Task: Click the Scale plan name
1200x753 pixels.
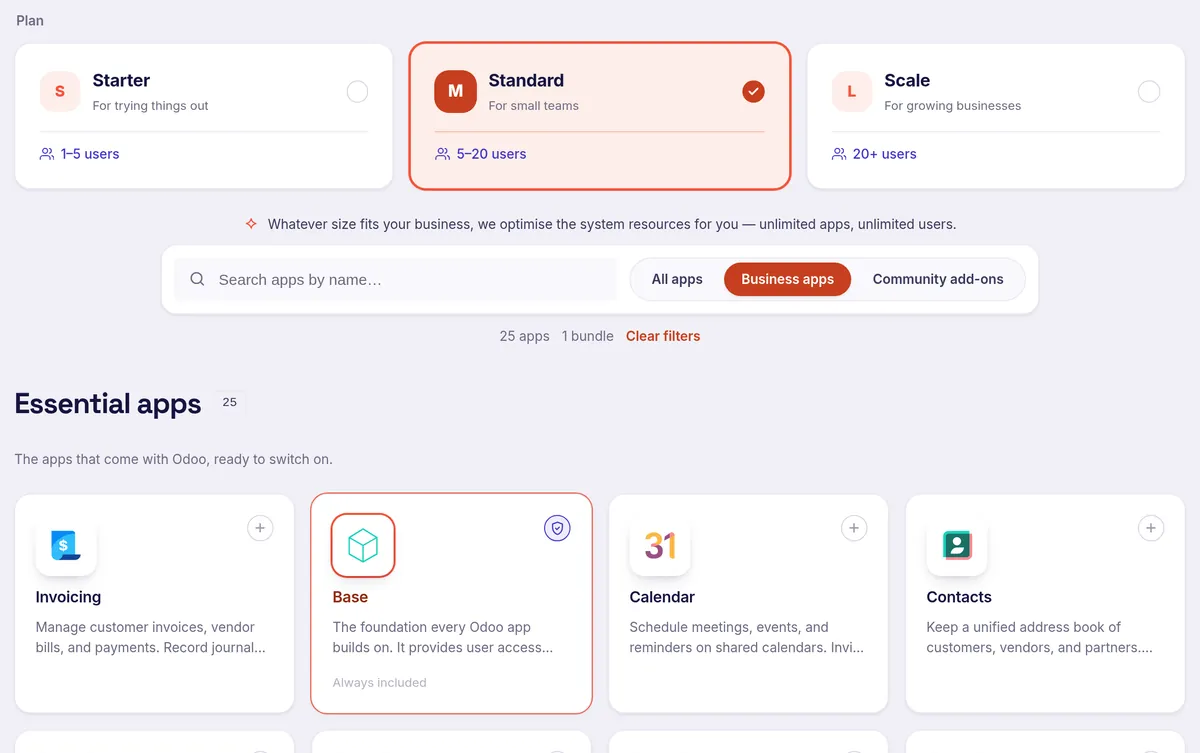Action: coord(907,81)
